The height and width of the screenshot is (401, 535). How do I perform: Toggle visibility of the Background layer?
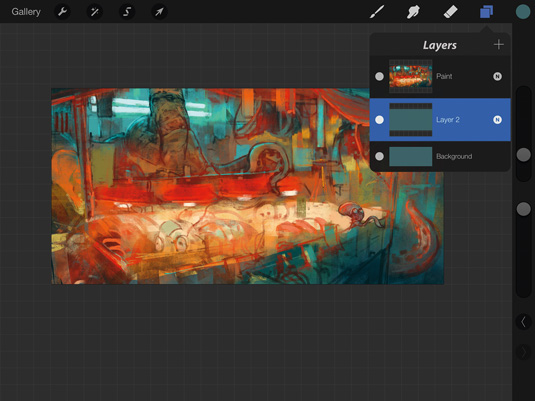tap(379, 156)
